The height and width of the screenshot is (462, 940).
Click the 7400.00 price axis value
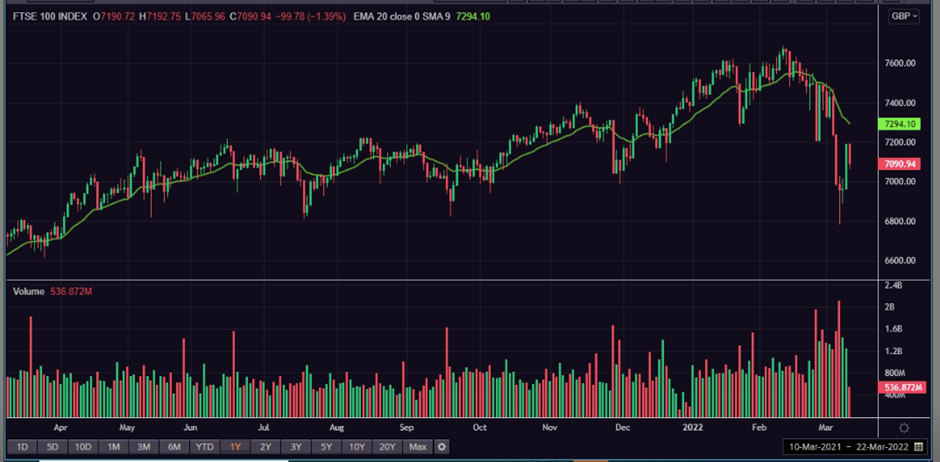coord(900,103)
